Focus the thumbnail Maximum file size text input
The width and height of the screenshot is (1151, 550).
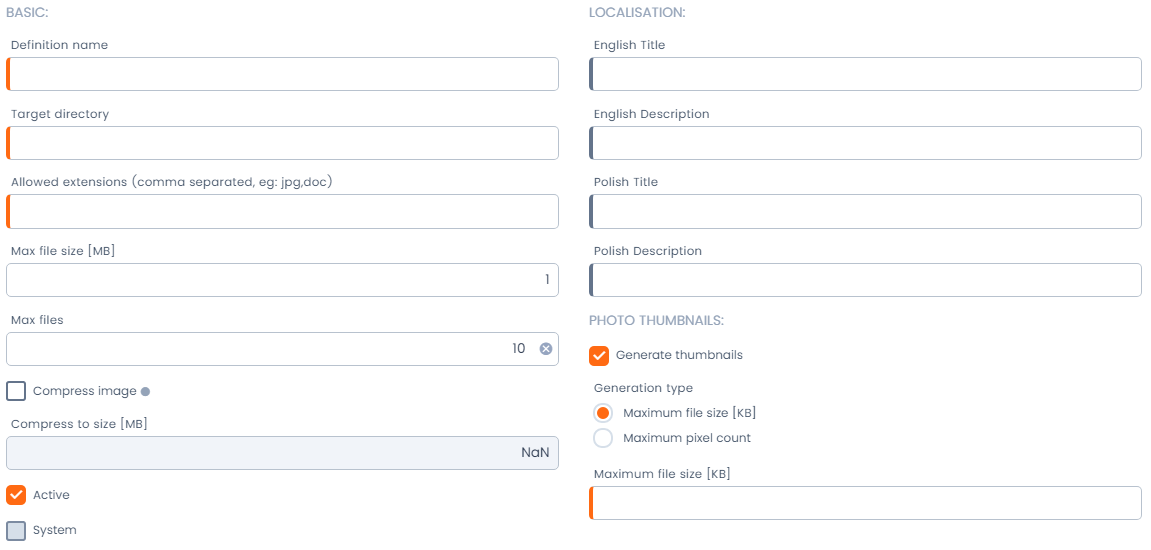click(866, 503)
